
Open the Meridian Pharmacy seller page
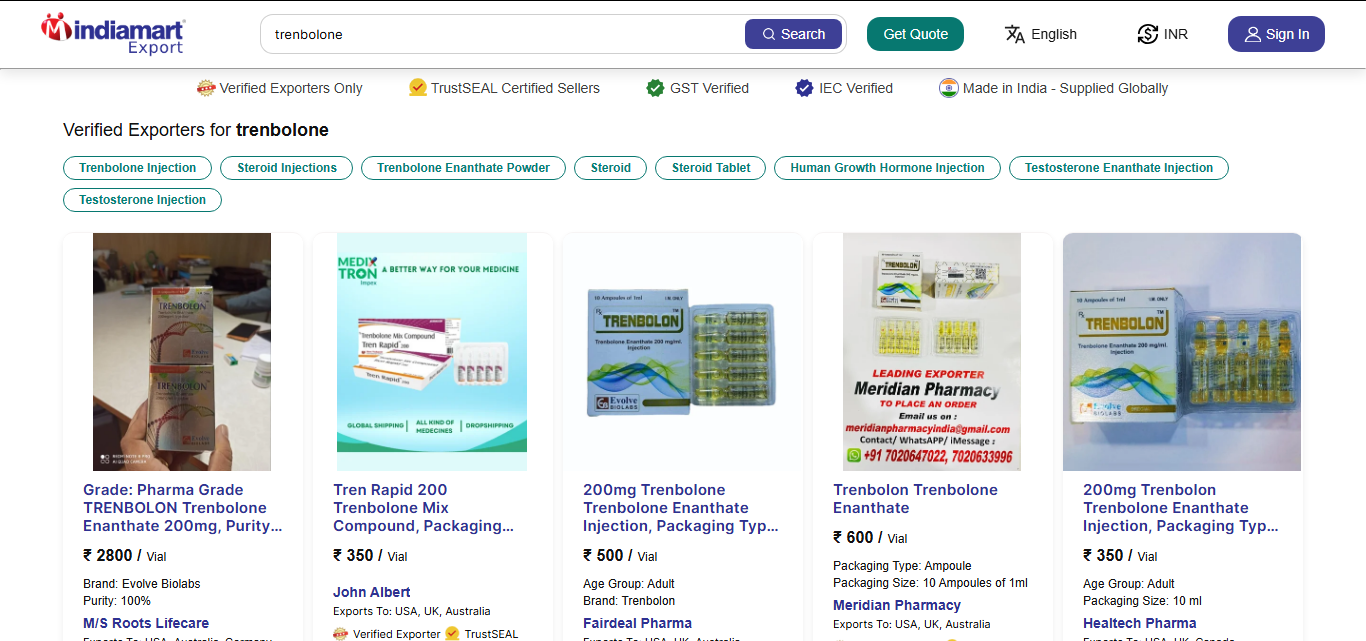[897, 605]
